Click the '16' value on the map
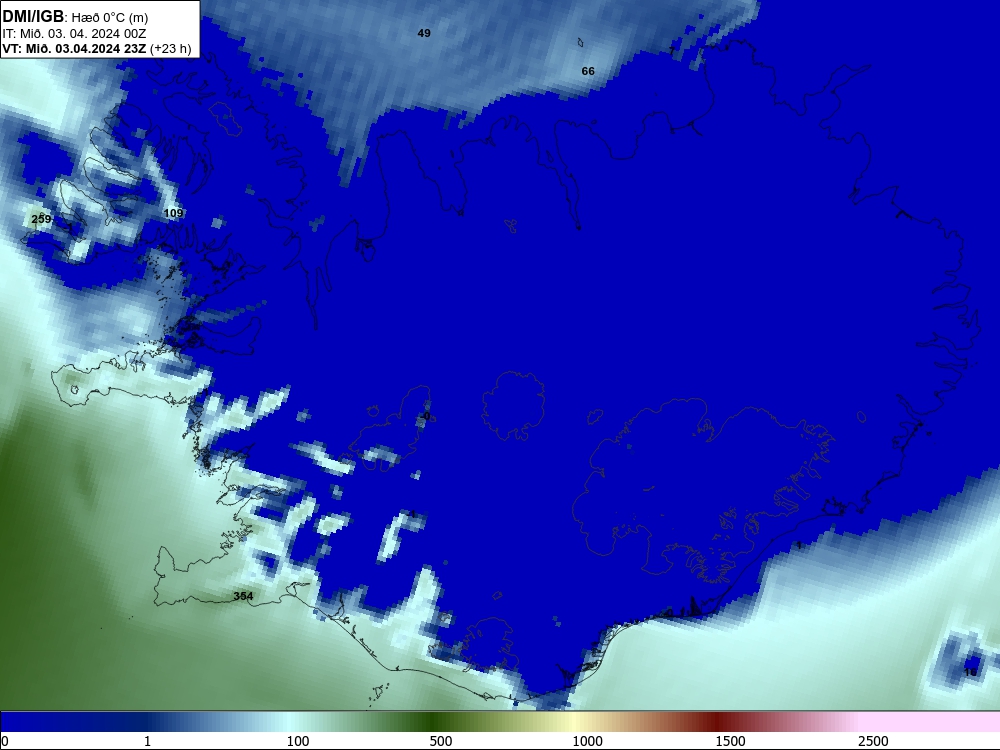 (970, 672)
